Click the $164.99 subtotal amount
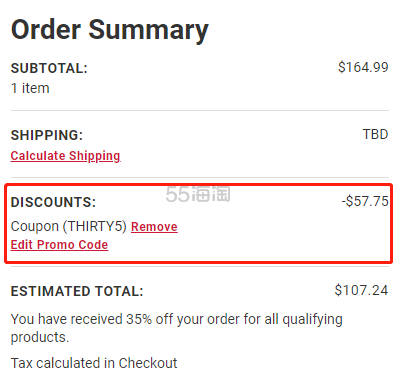 pyautogui.click(x=363, y=67)
